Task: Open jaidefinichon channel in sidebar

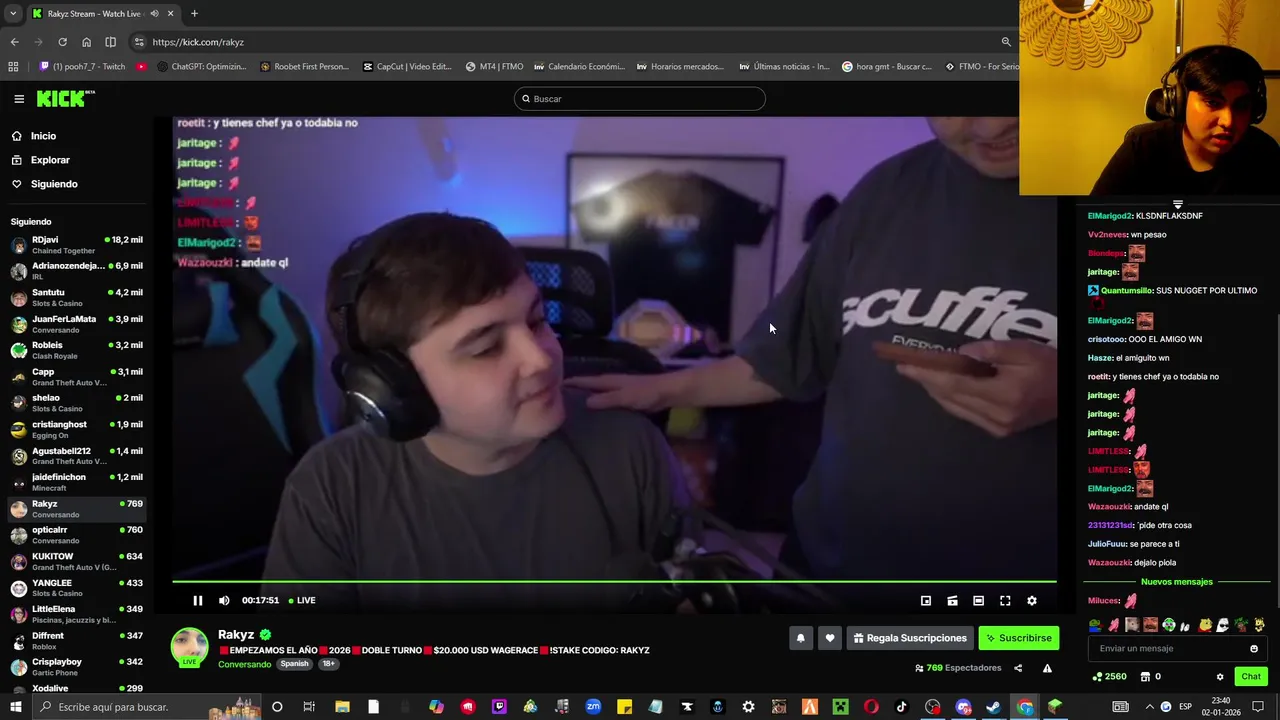Action: click(76, 482)
